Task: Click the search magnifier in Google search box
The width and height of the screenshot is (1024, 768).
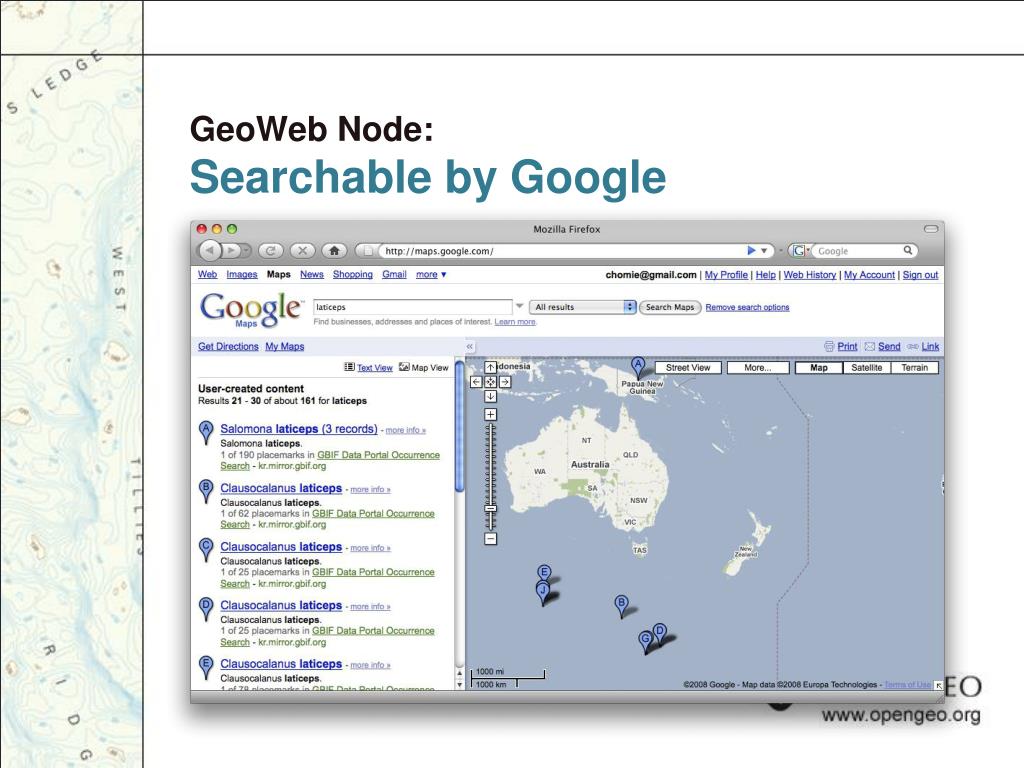Action: pos(907,250)
